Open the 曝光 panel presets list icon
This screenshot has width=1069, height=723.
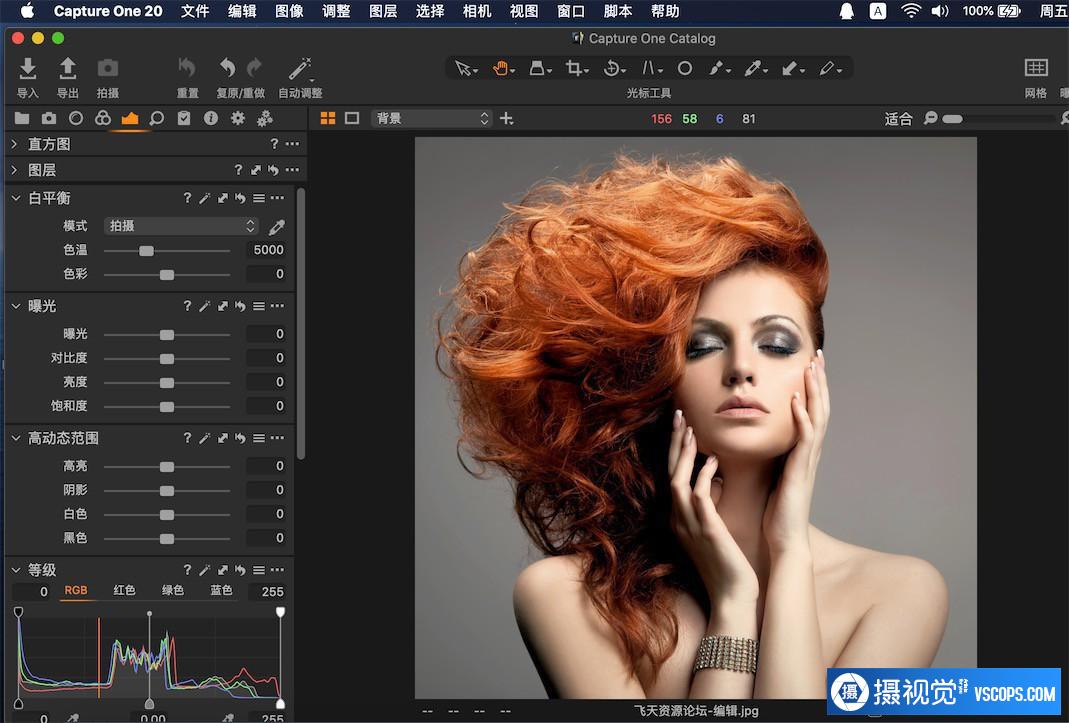[x=258, y=306]
